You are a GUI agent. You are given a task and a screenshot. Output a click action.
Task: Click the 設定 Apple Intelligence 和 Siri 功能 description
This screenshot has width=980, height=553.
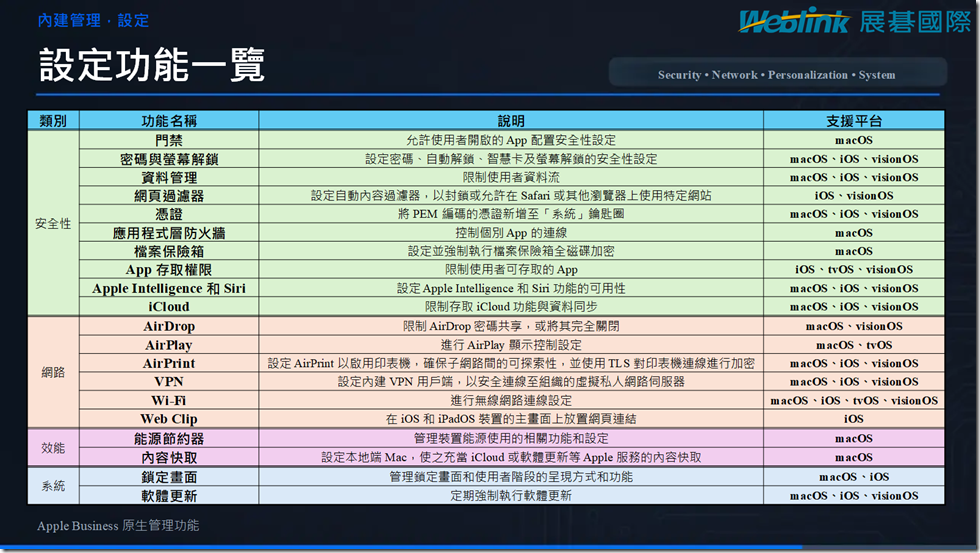pyautogui.click(x=511, y=288)
